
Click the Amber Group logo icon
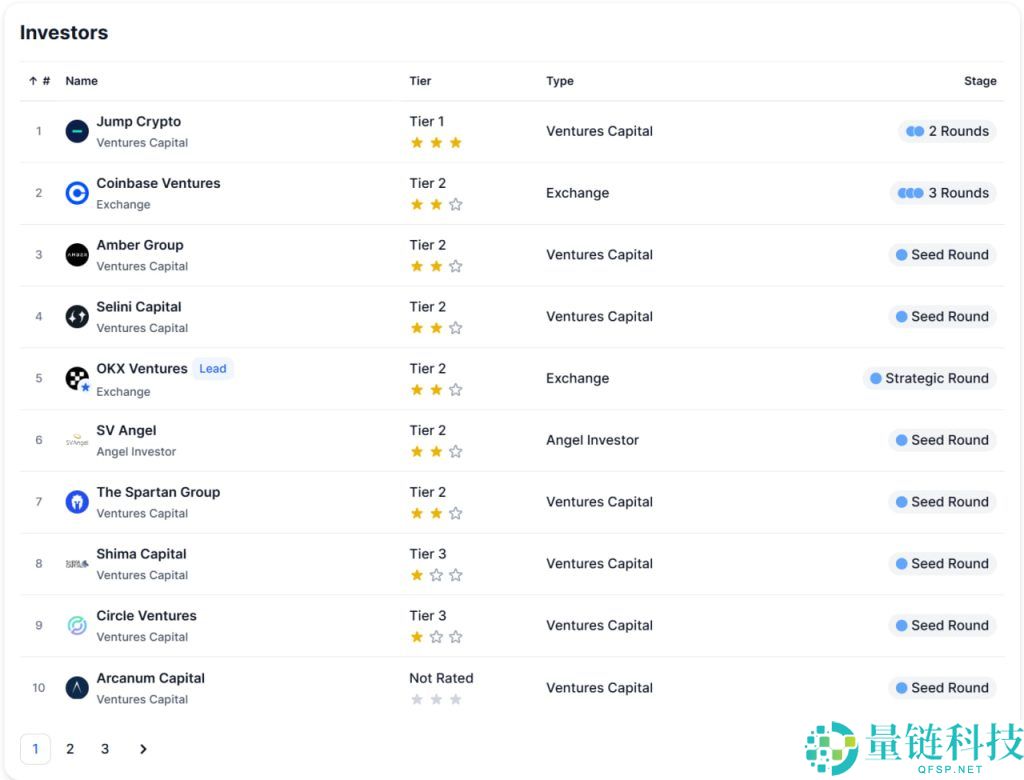(77, 255)
